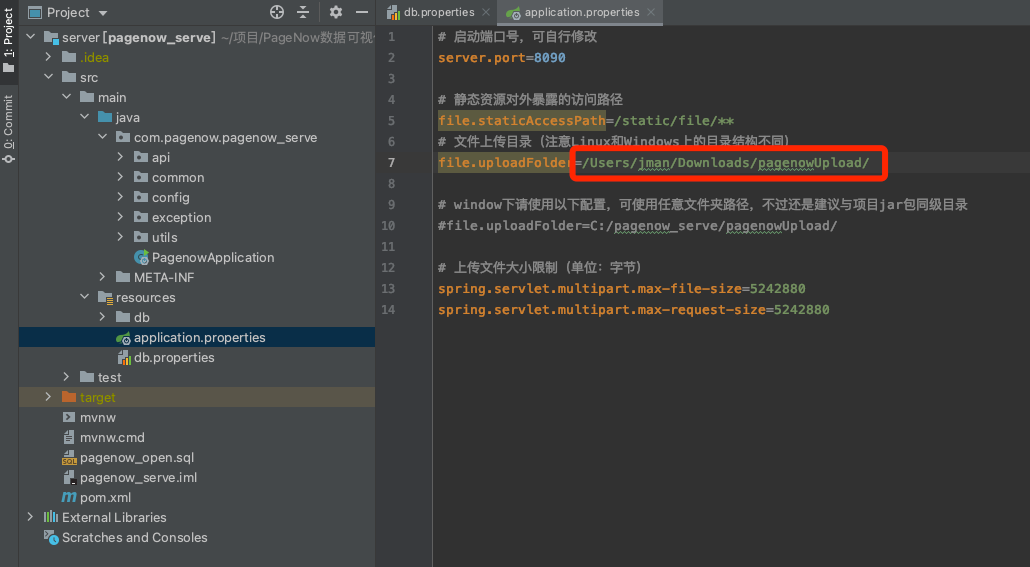Switch to db.properties tab
The width and height of the screenshot is (1030, 567).
point(438,12)
